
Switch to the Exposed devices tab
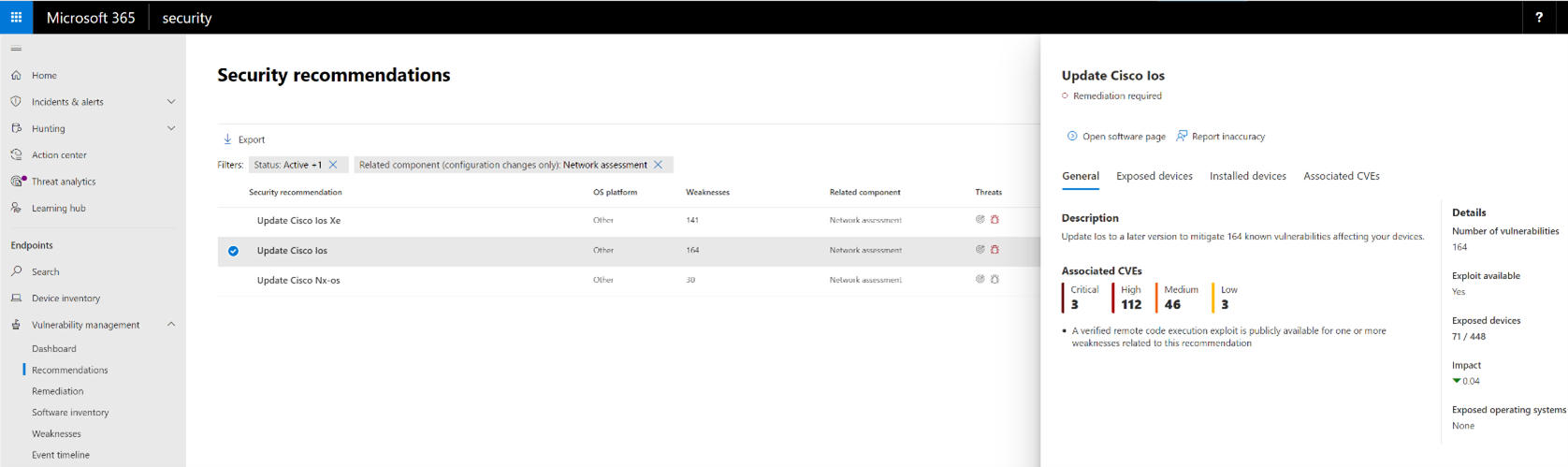pyautogui.click(x=1154, y=176)
